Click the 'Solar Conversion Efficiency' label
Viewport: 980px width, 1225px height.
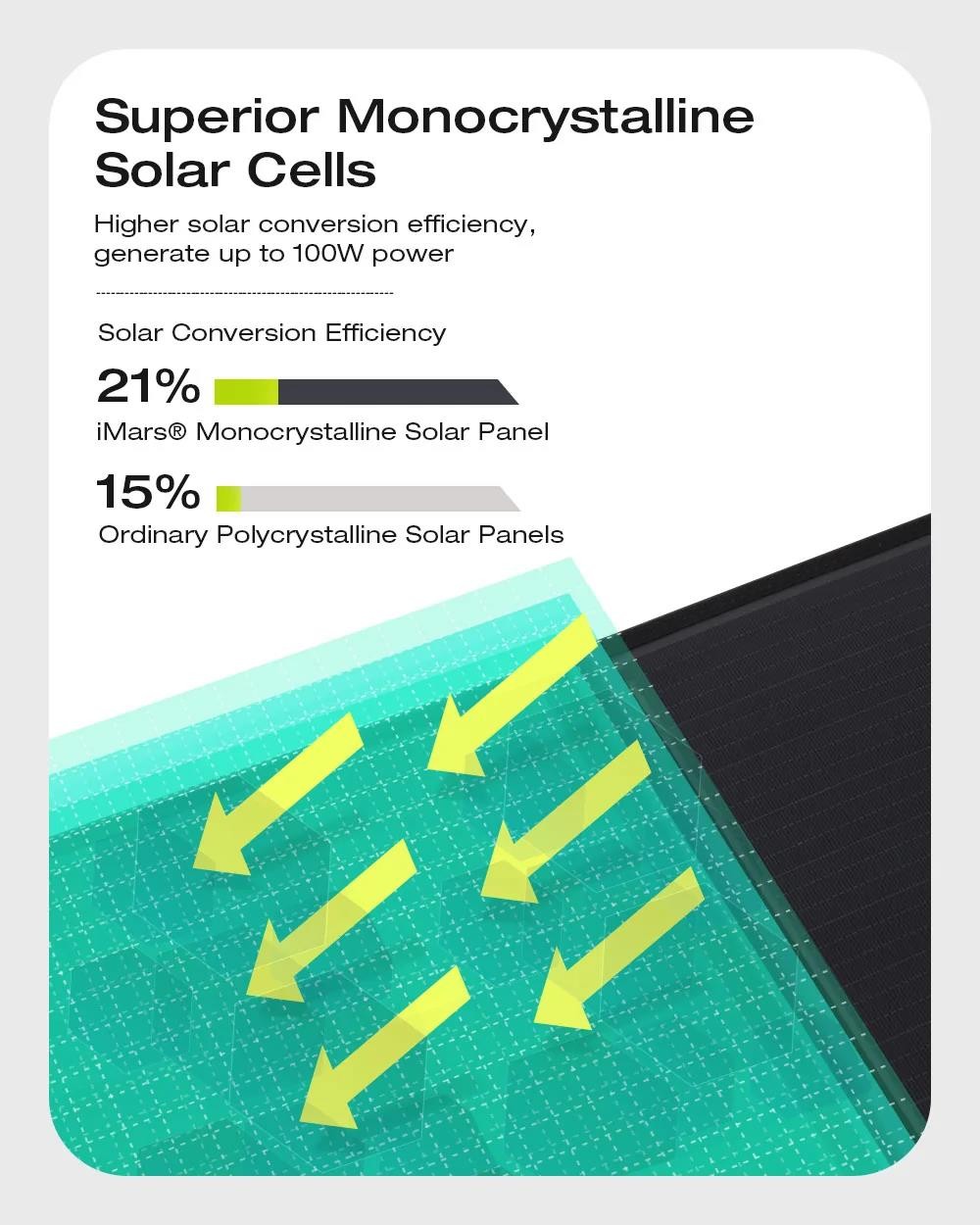pyautogui.click(x=271, y=333)
